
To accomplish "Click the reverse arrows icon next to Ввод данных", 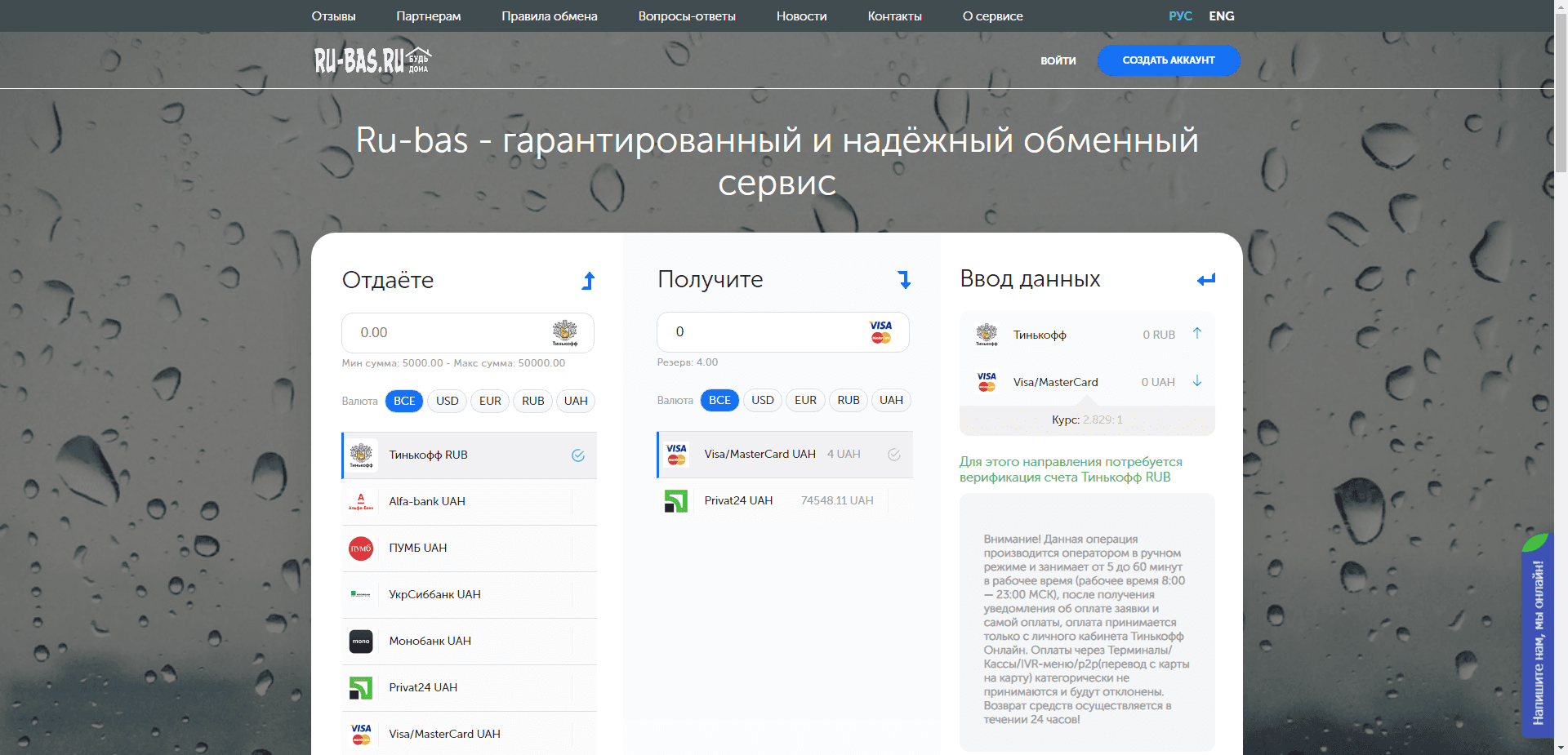I will 1206,279.
